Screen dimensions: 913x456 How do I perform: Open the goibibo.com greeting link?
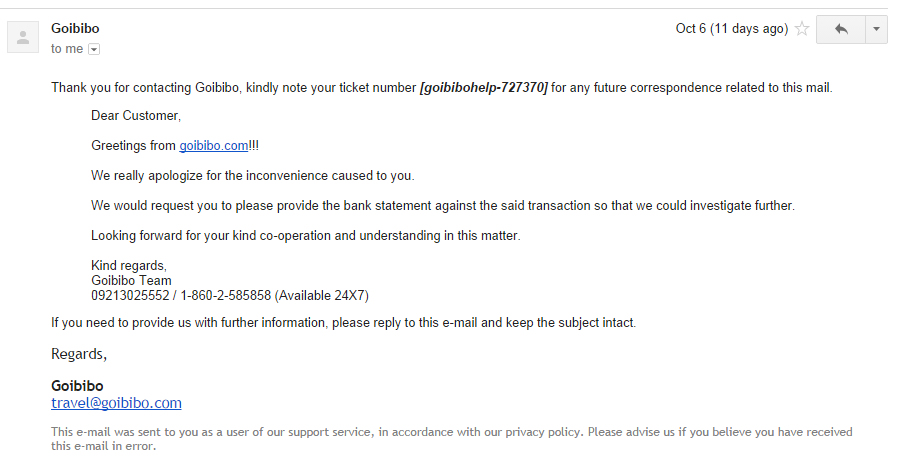click(213, 146)
